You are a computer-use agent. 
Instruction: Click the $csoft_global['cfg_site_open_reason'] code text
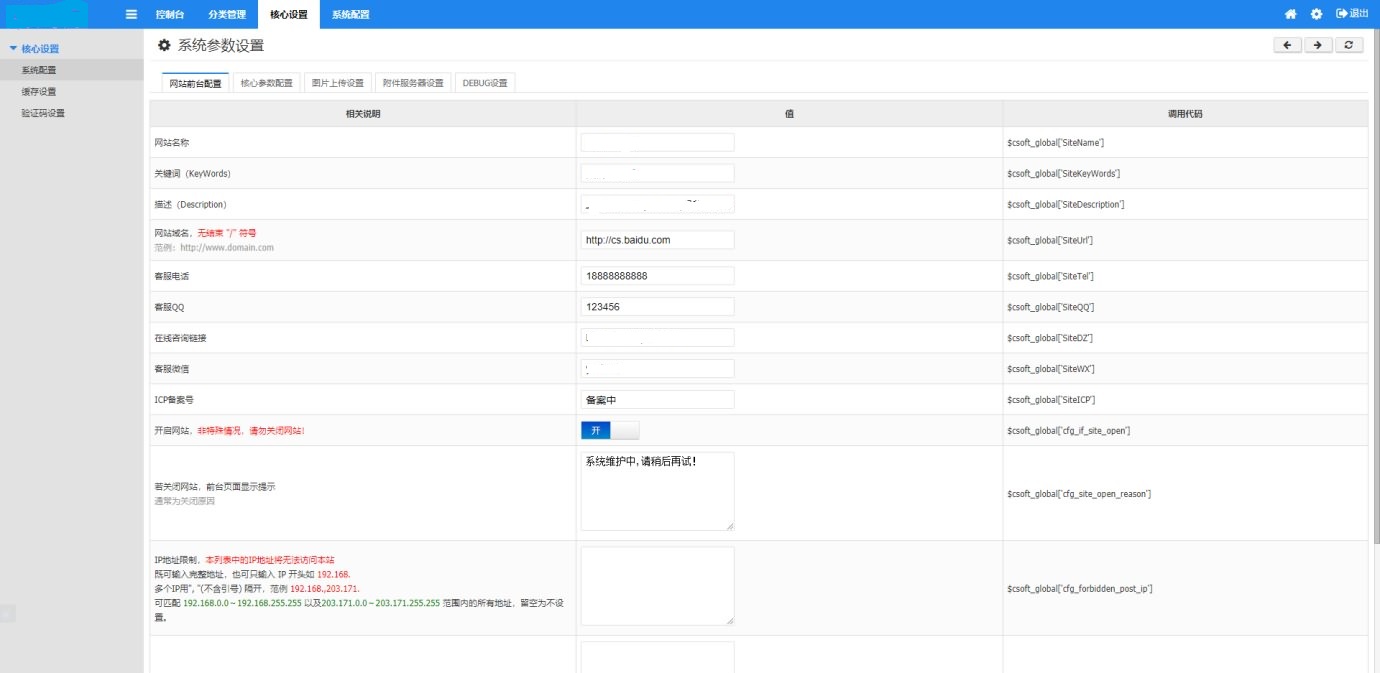1079,494
